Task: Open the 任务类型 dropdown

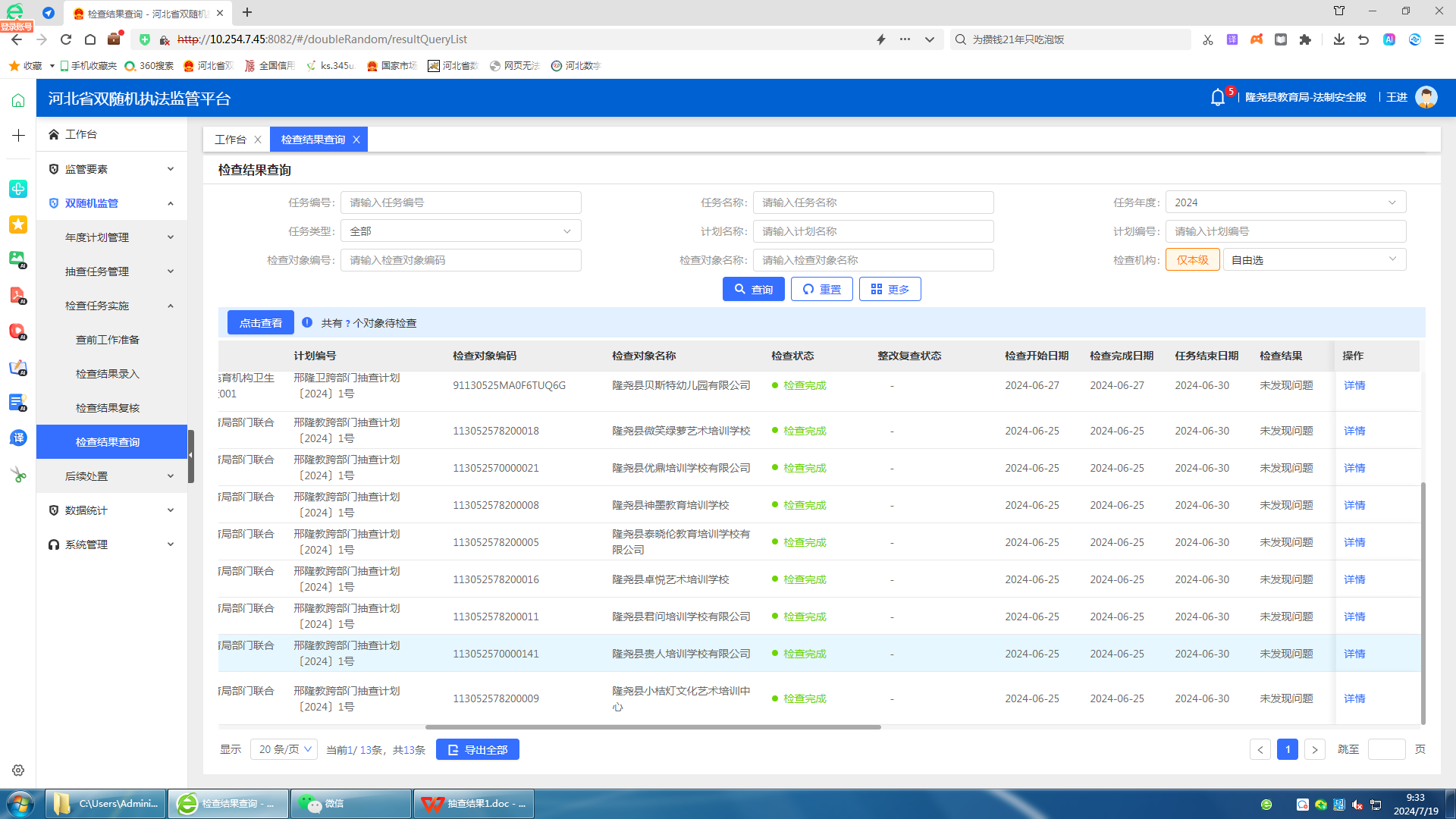Action: click(460, 231)
